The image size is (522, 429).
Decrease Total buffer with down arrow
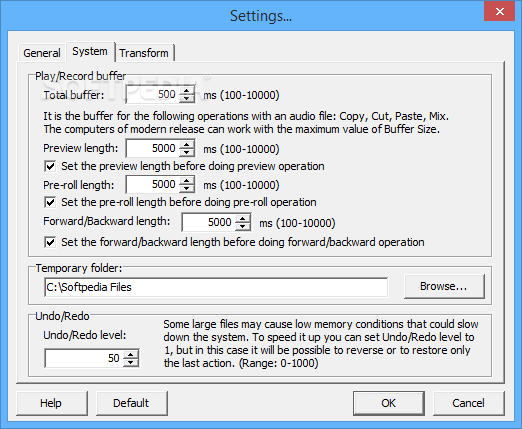pyautogui.click(x=187, y=99)
